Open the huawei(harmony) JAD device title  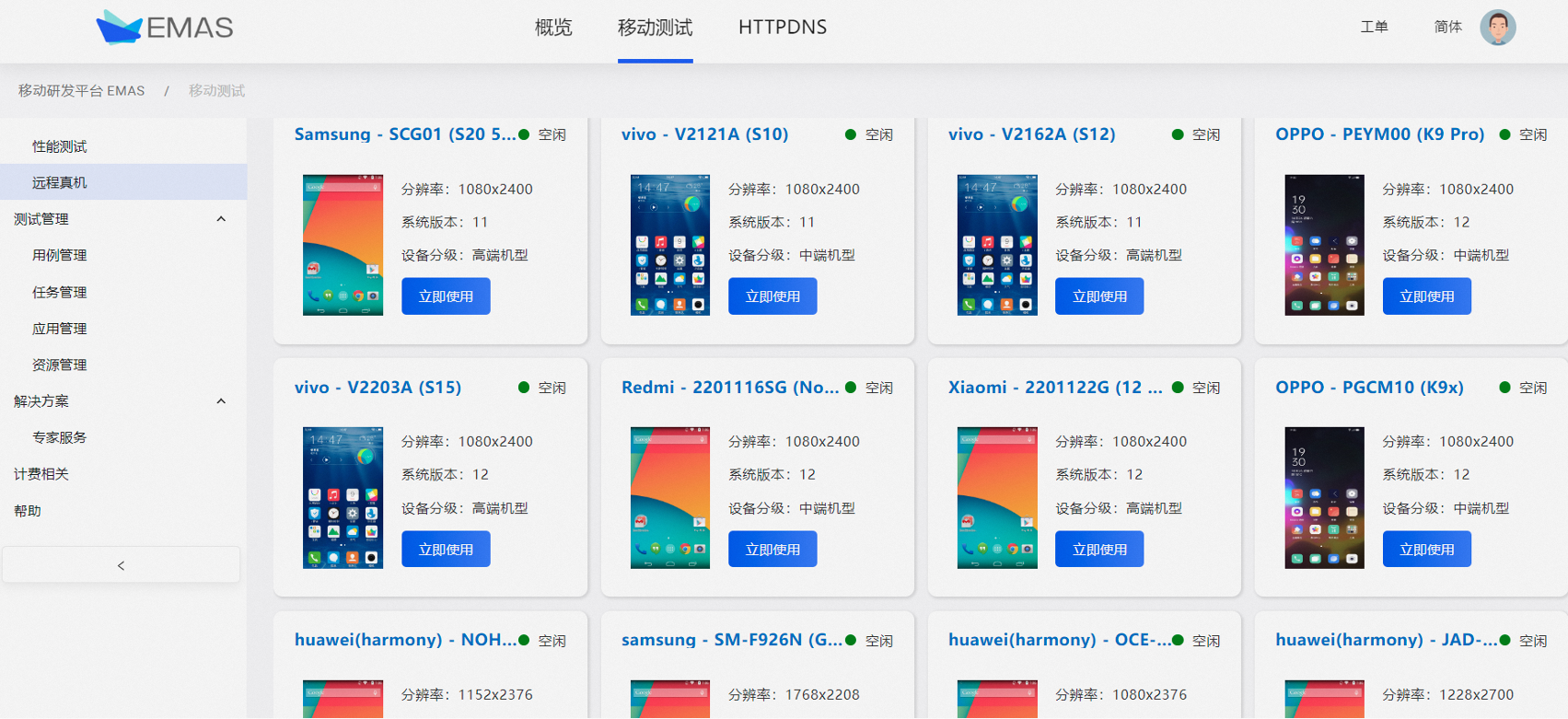(x=1387, y=640)
